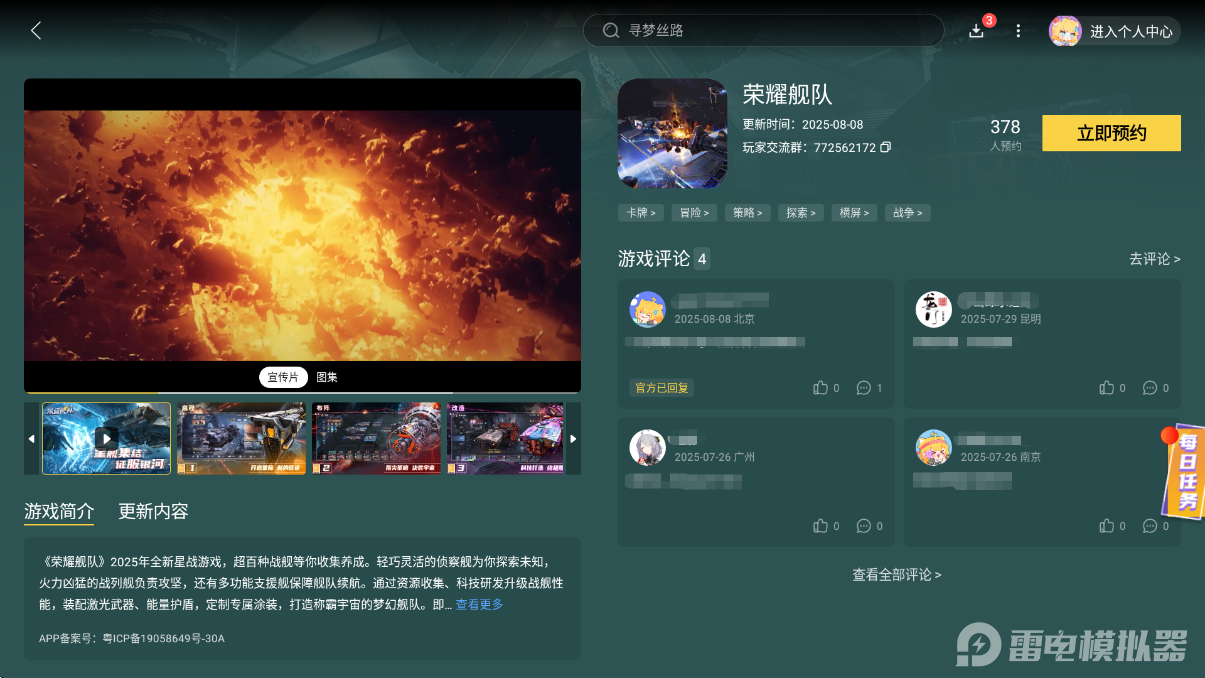
Task: Switch to the 图集 tab
Action: [x=326, y=377]
